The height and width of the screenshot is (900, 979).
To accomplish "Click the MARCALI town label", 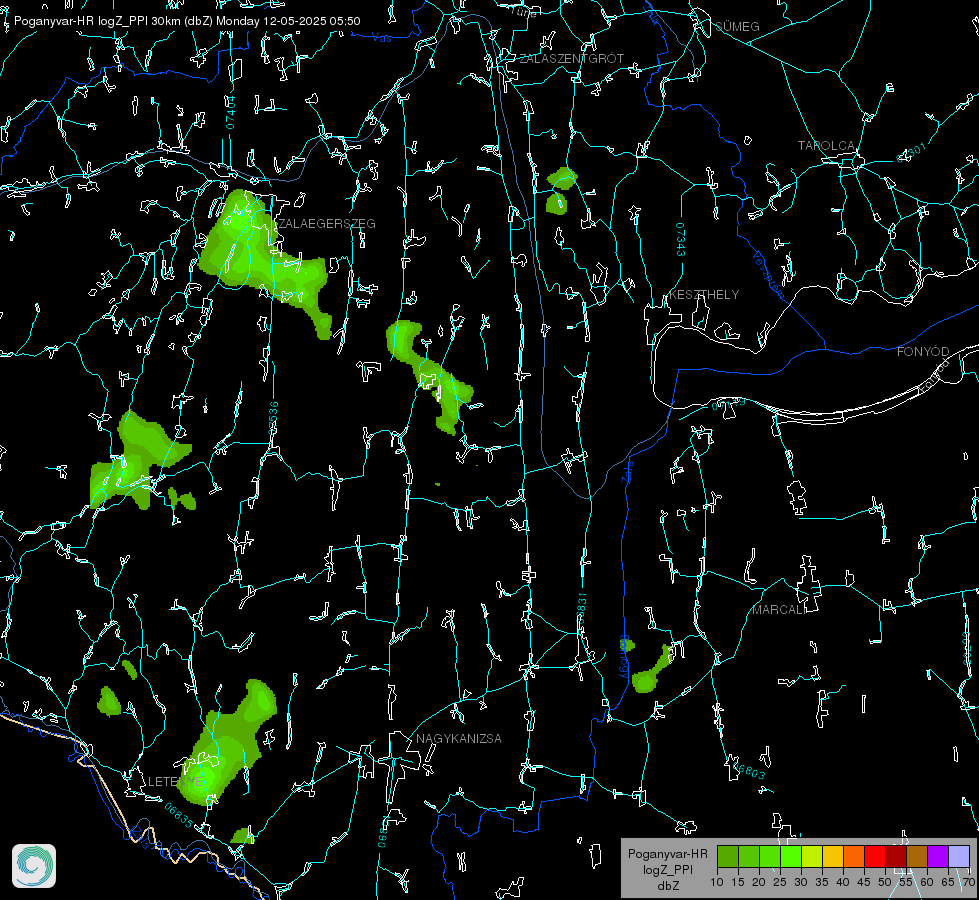I will click(x=779, y=610).
